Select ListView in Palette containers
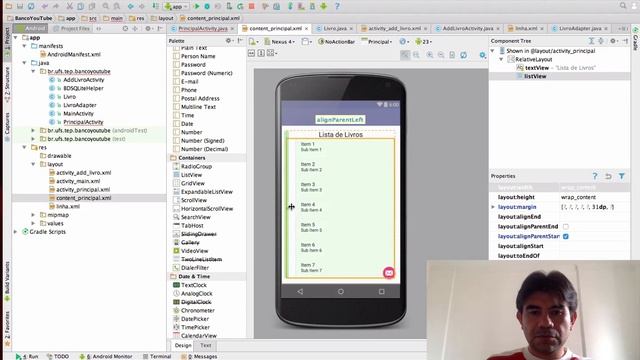640x360 pixels. point(191,175)
